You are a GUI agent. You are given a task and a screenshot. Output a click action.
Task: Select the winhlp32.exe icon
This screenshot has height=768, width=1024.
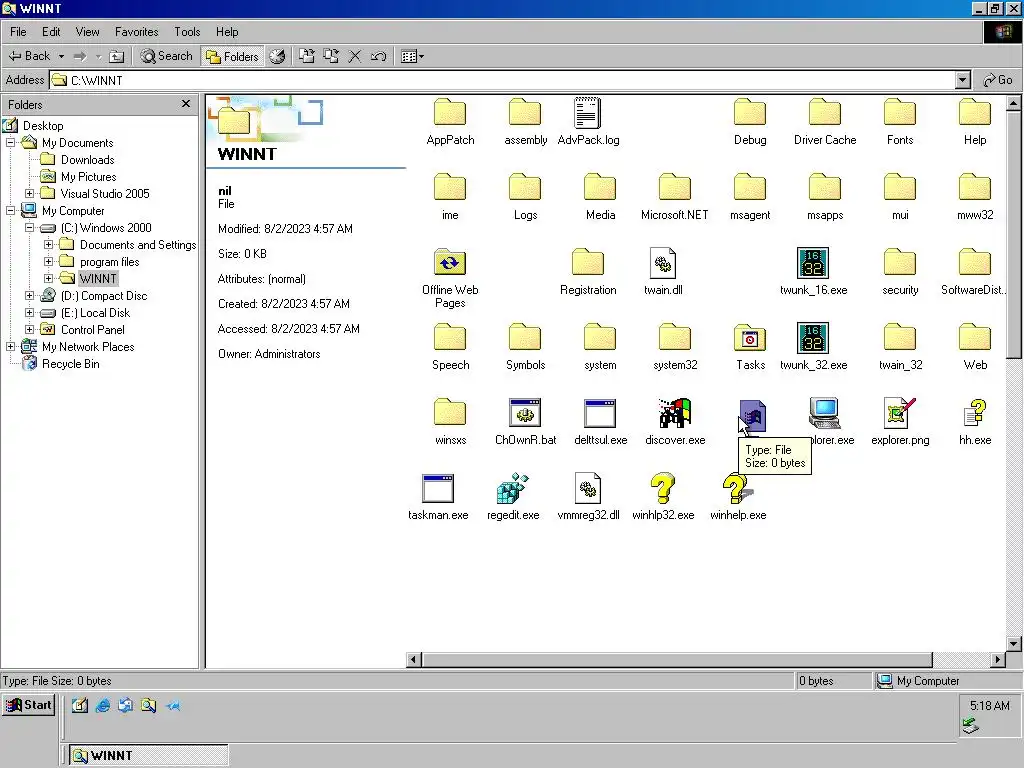click(x=662, y=488)
